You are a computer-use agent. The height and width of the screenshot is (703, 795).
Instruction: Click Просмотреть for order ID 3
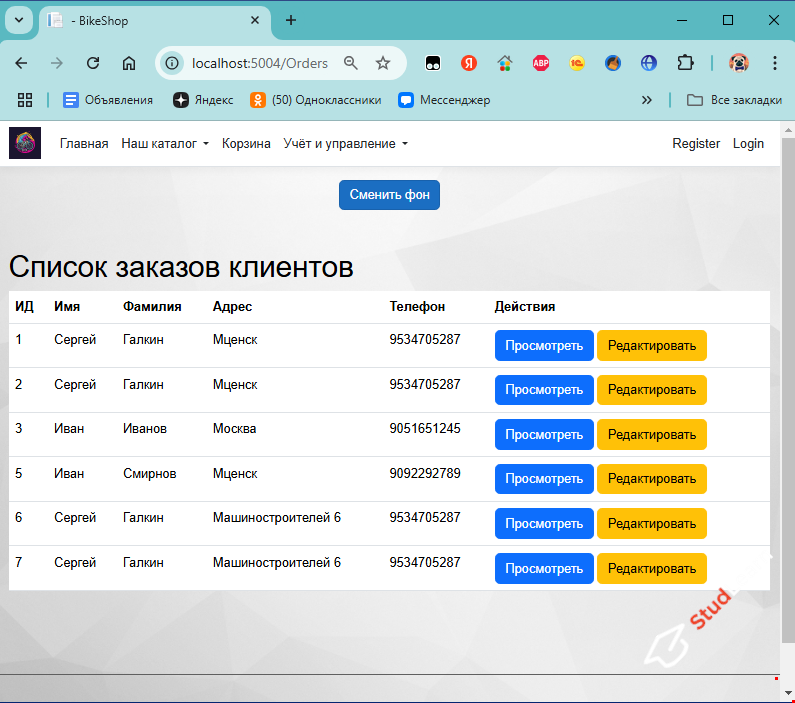pos(544,435)
